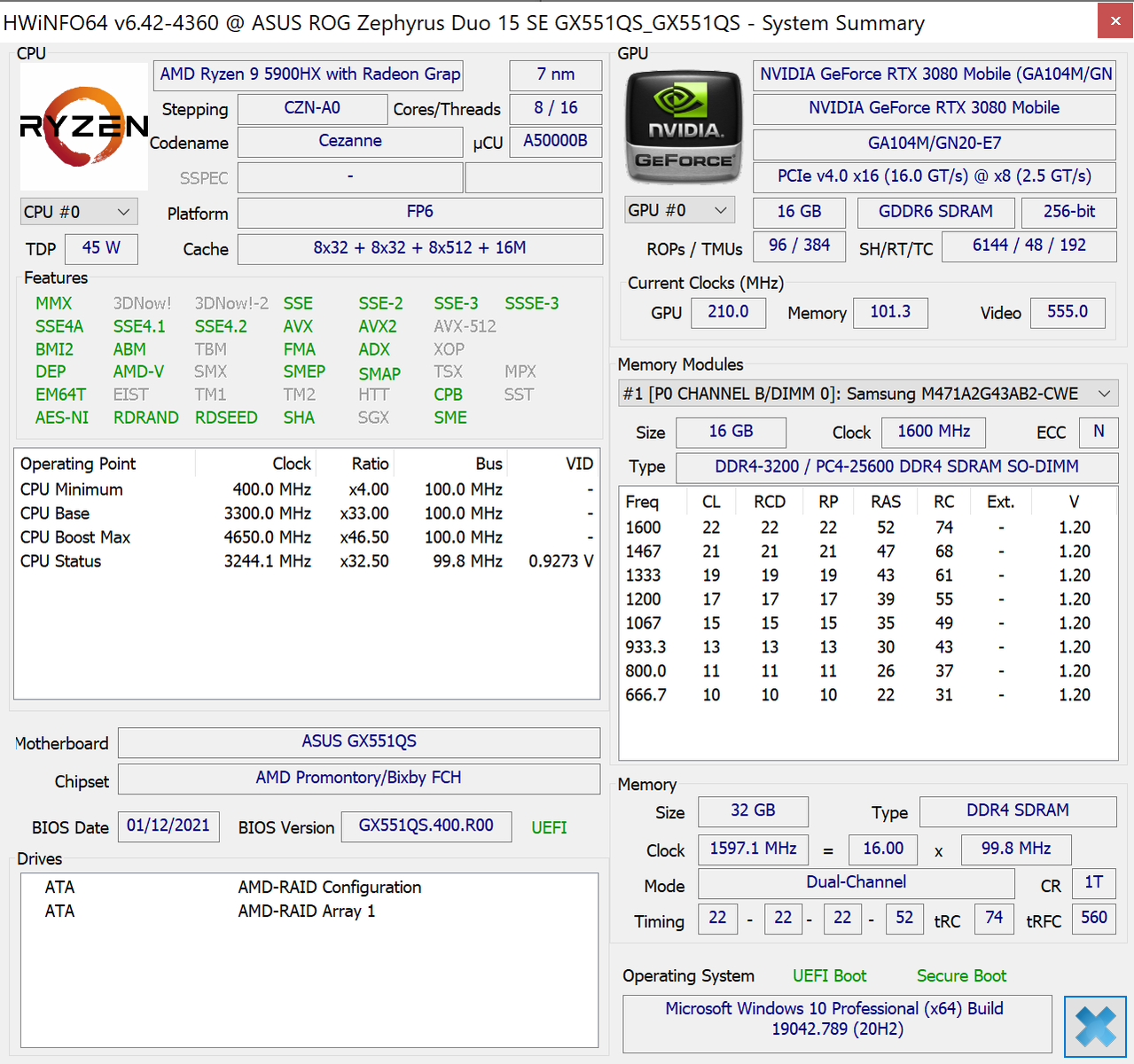Click the 16.00 memory multiplier value
The height and width of the screenshot is (1064, 1134).
(x=883, y=849)
